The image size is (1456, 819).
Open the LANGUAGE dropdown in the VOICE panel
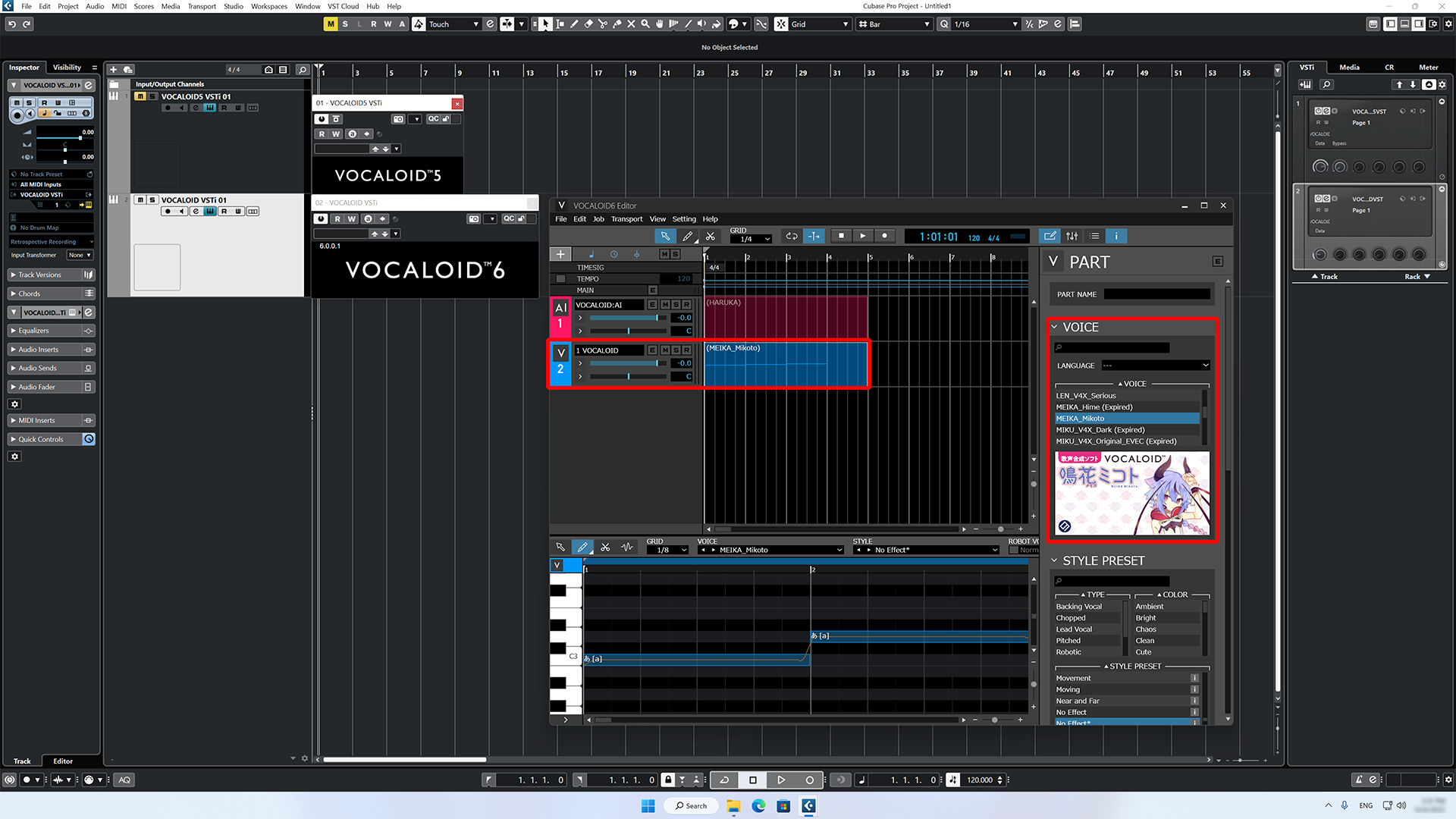[1155, 365]
